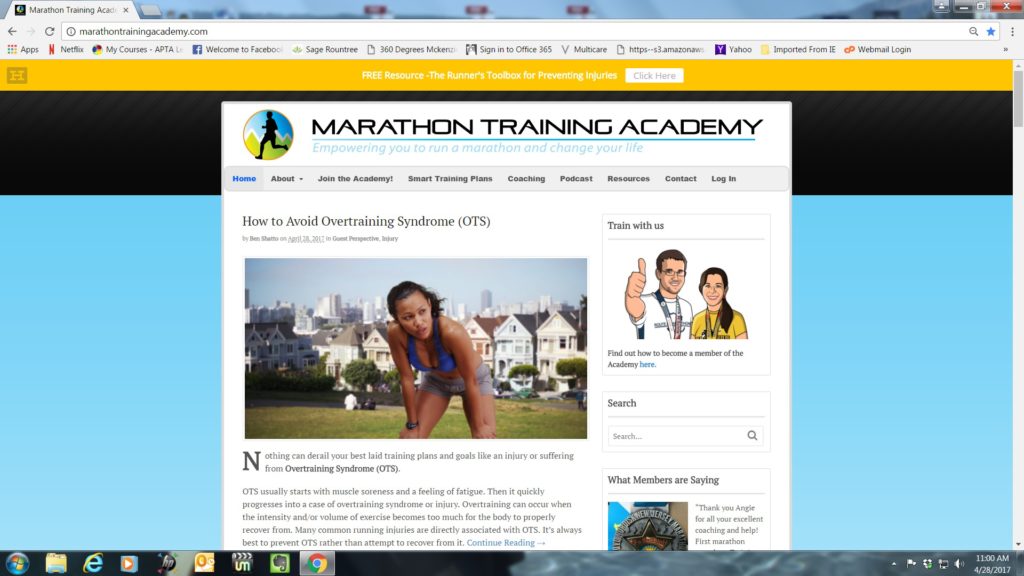The width and height of the screenshot is (1024, 576).
Task: Open Outlook from the taskbar
Action: coord(204,563)
